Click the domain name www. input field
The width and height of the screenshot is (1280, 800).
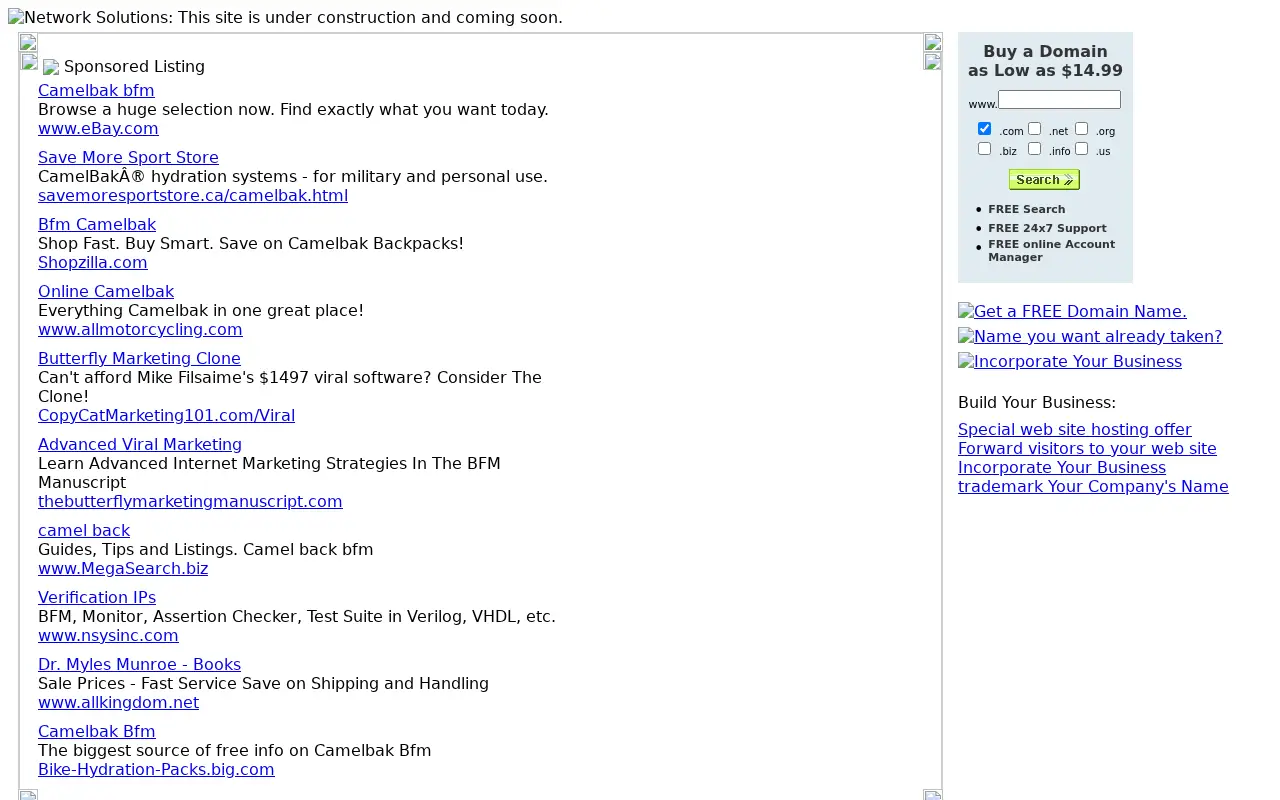pos(1059,100)
